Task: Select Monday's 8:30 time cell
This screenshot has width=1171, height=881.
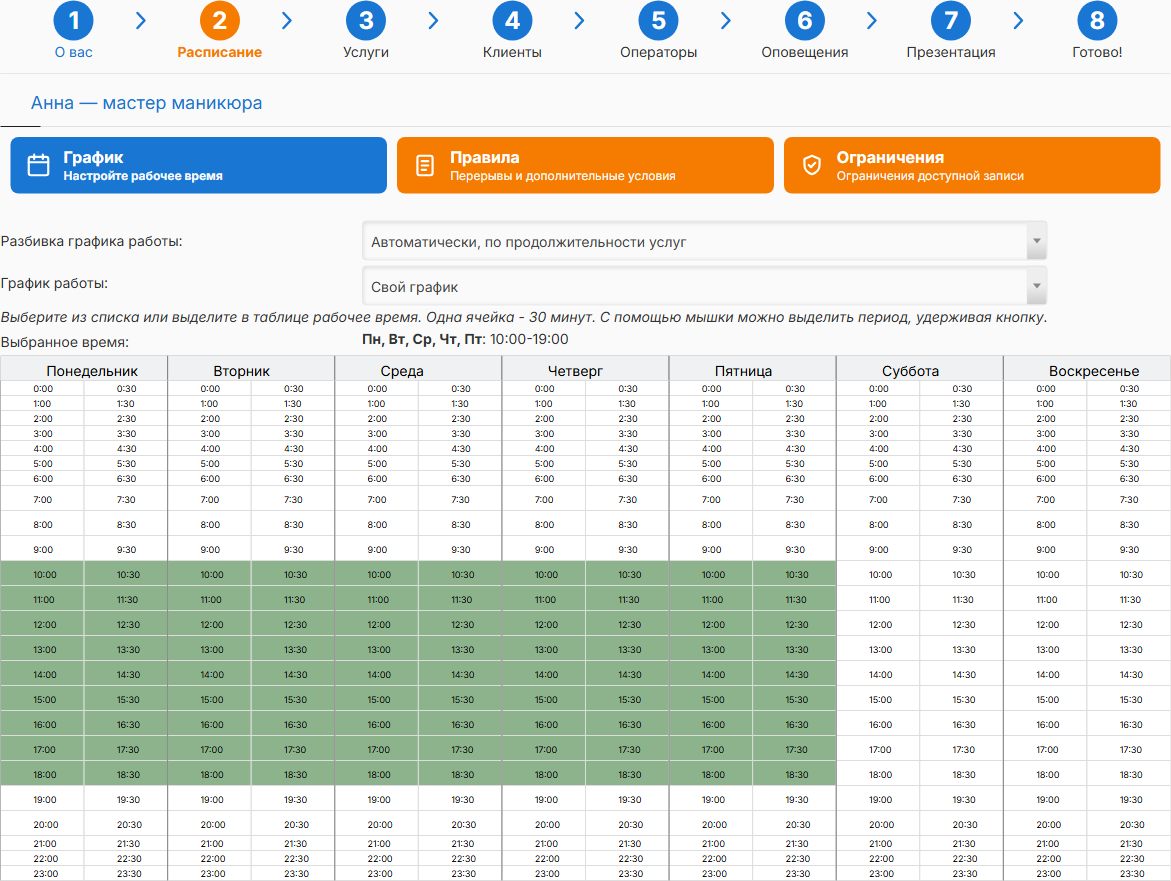Action: 126,525
